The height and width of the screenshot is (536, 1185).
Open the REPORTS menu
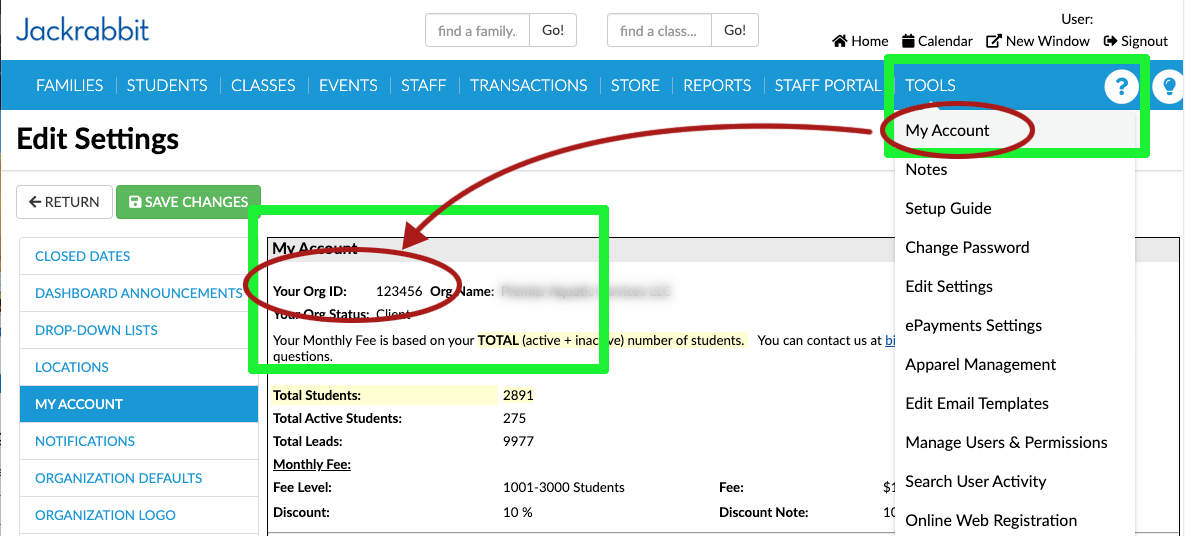click(x=717, y=85)
